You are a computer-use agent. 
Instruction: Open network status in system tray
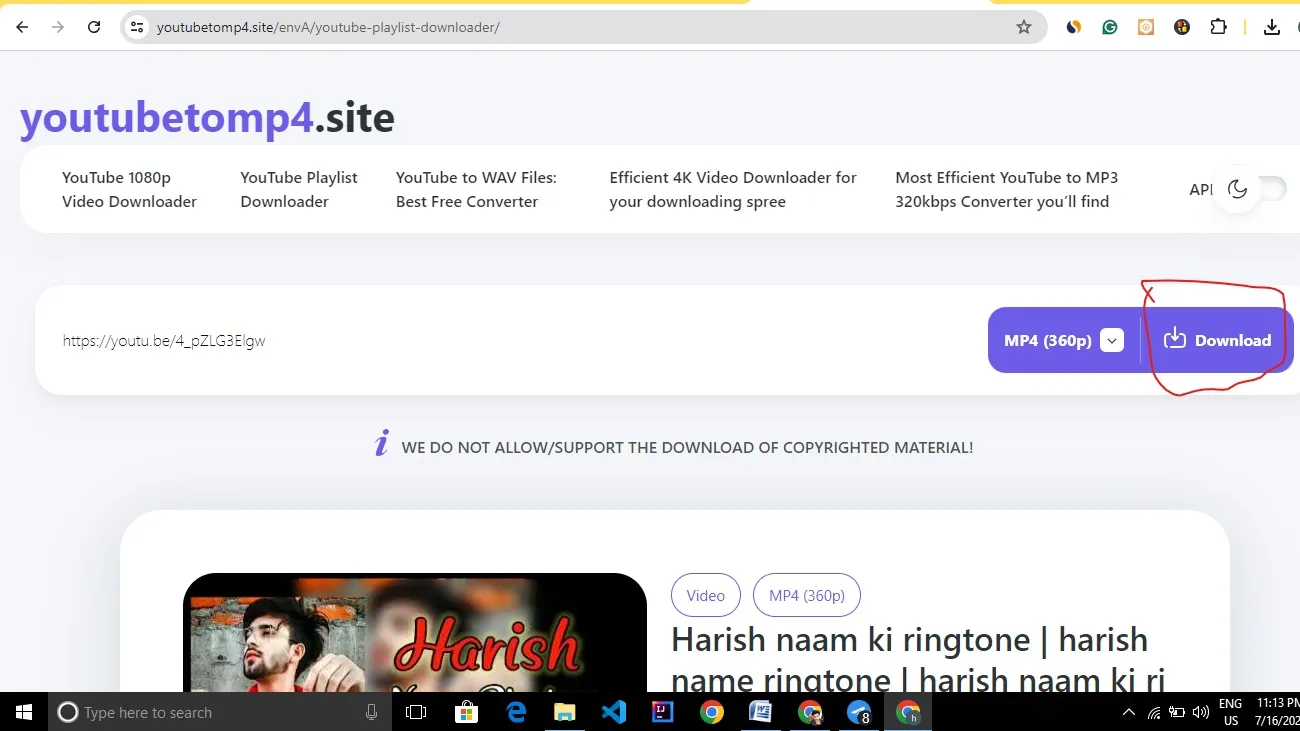tap(1154, 713)
